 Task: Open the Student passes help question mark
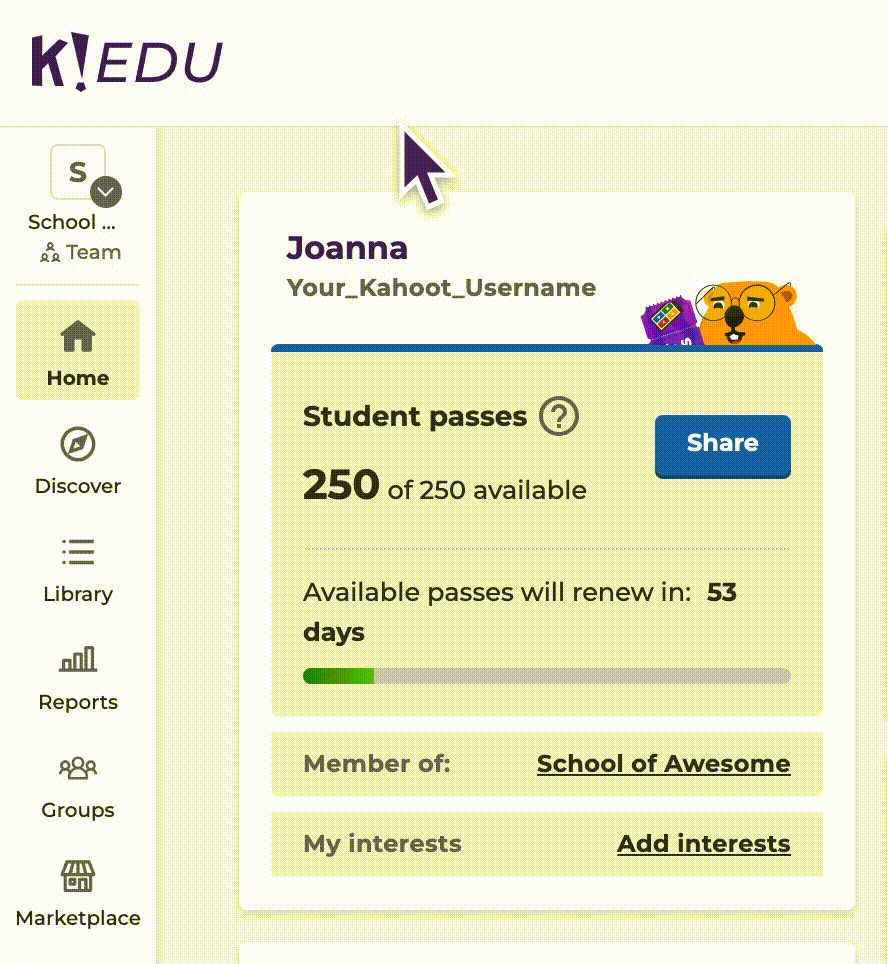pyautogui.click(x=561, y=417)
